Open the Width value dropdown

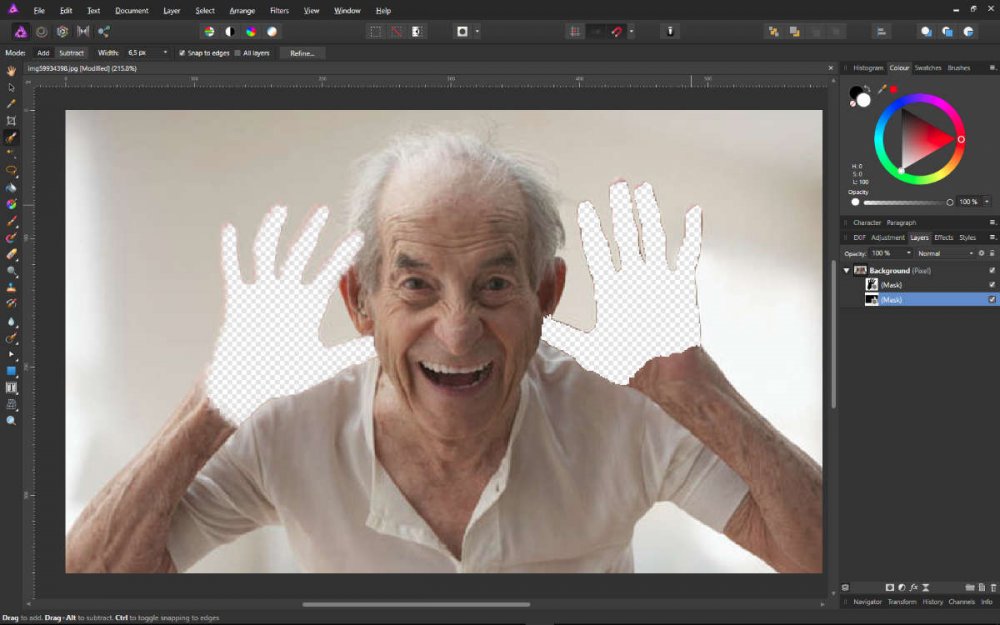click(165, 53)
